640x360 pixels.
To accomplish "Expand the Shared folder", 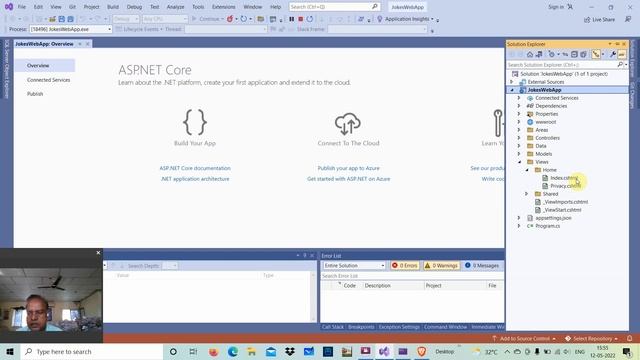I will pyautogui.click(x=527, y=194).
